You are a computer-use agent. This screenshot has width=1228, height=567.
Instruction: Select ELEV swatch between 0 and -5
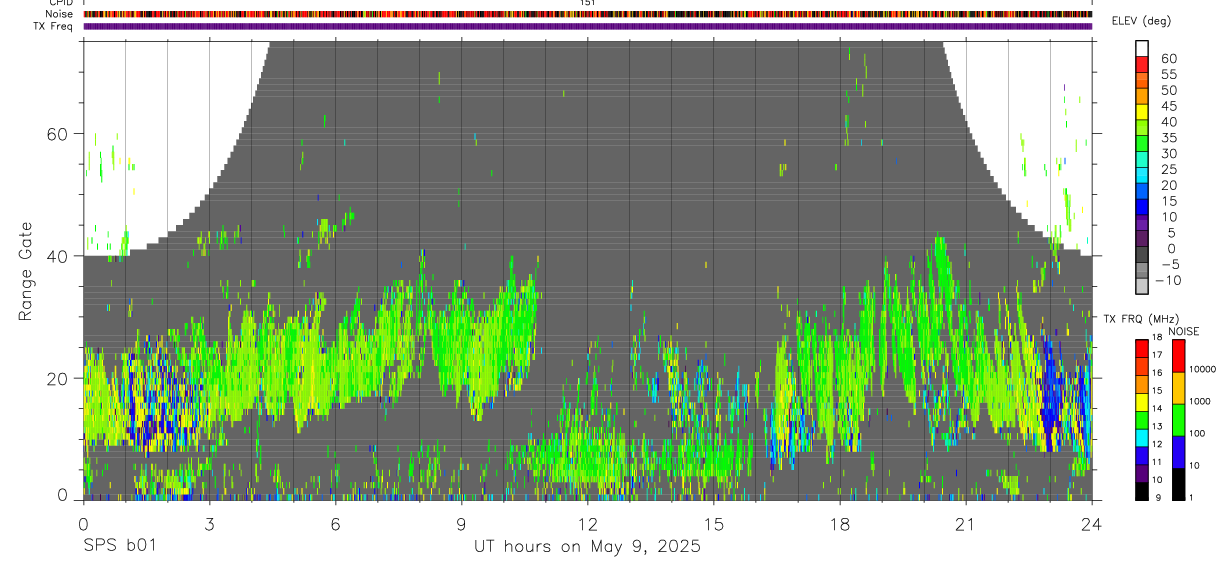[x=1142, y=256]
